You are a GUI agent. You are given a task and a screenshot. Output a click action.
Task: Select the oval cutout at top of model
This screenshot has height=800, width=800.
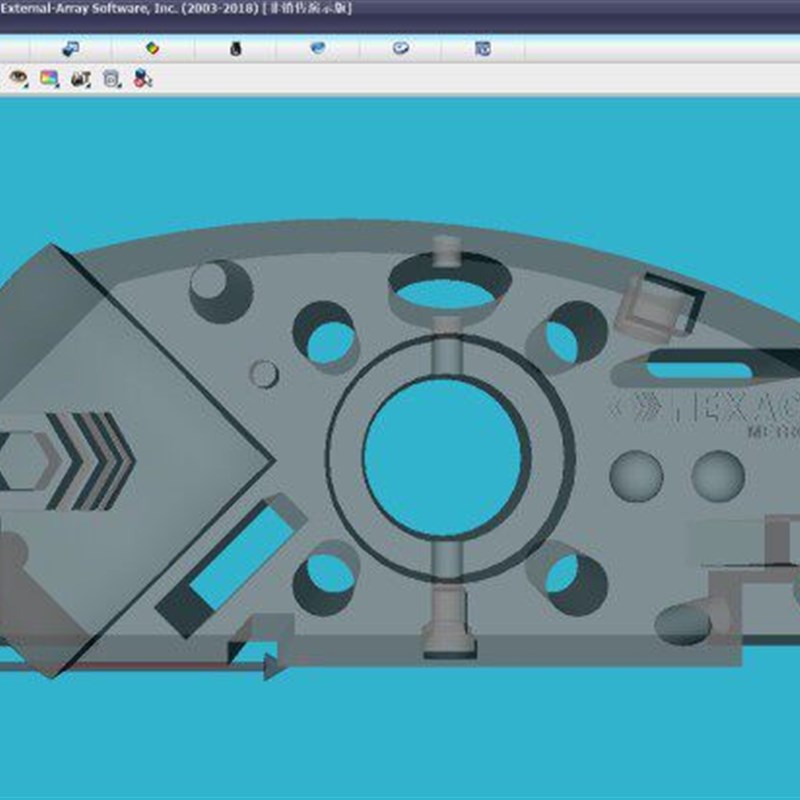[446, 294]
